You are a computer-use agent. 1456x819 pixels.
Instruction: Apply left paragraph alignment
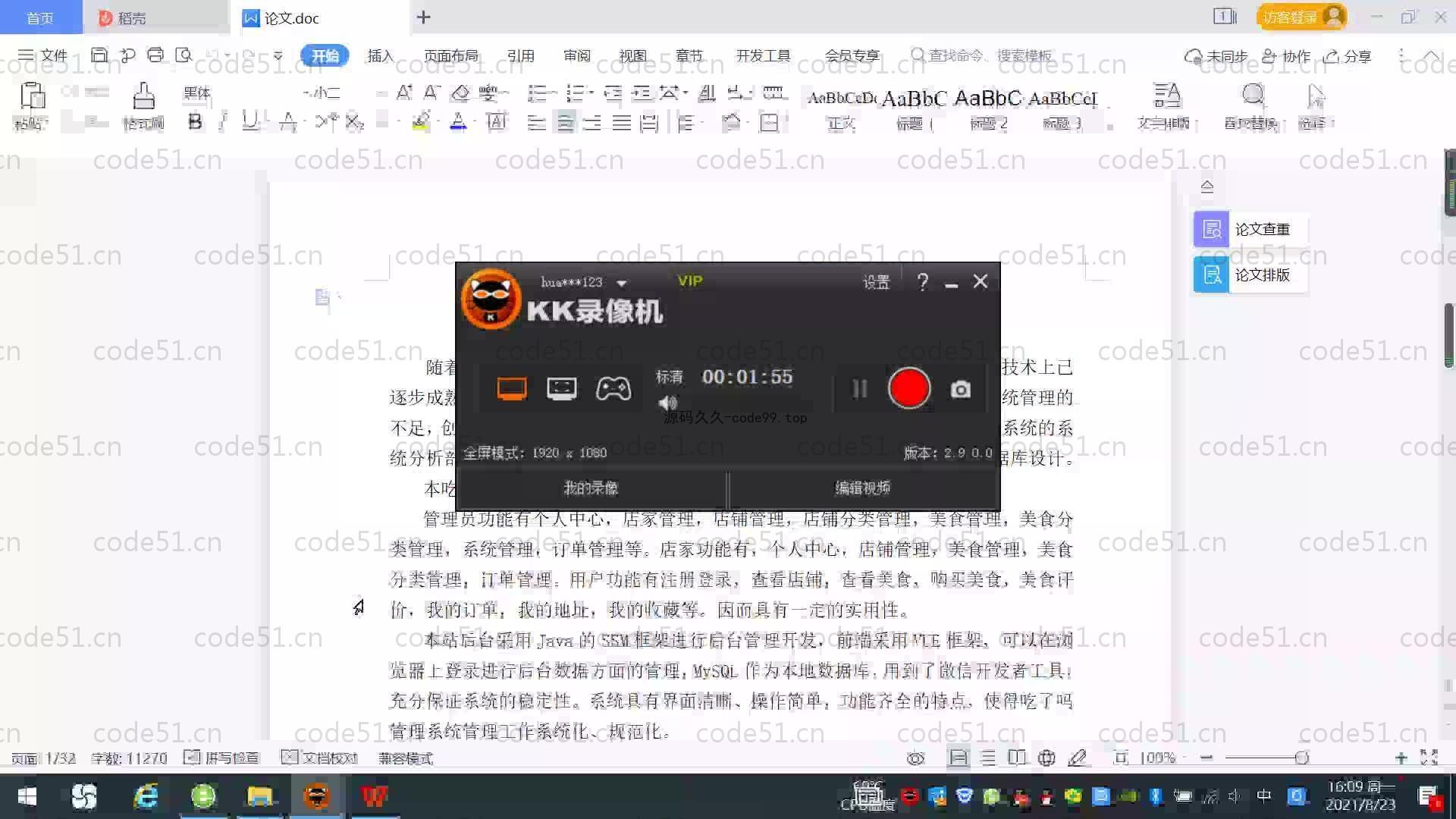537,122
